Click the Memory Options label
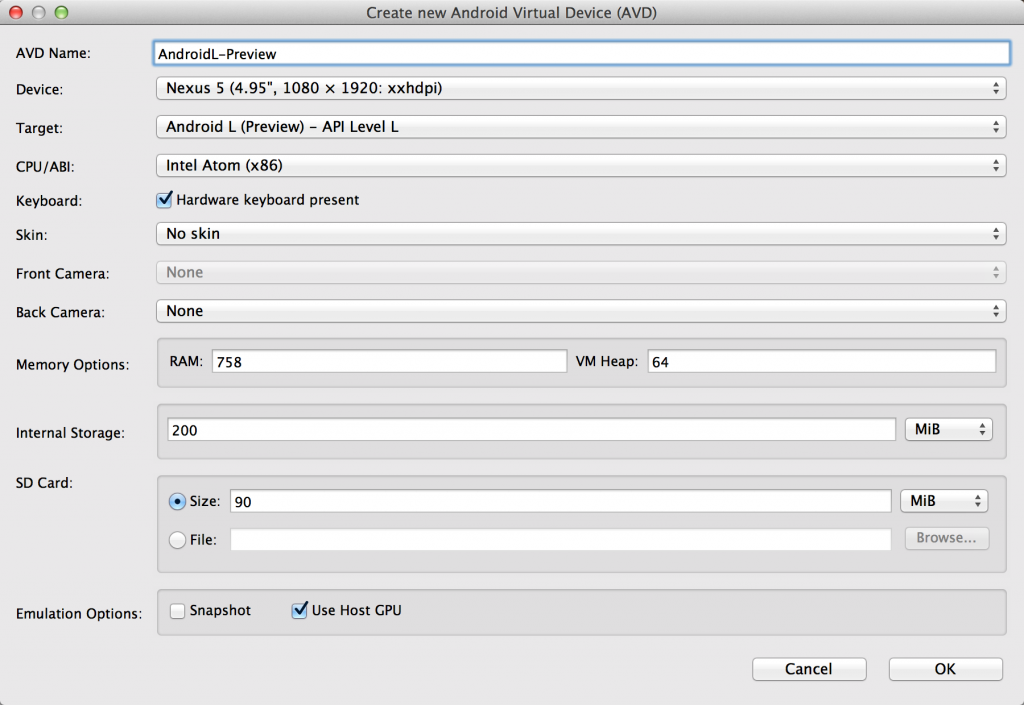 72,365
